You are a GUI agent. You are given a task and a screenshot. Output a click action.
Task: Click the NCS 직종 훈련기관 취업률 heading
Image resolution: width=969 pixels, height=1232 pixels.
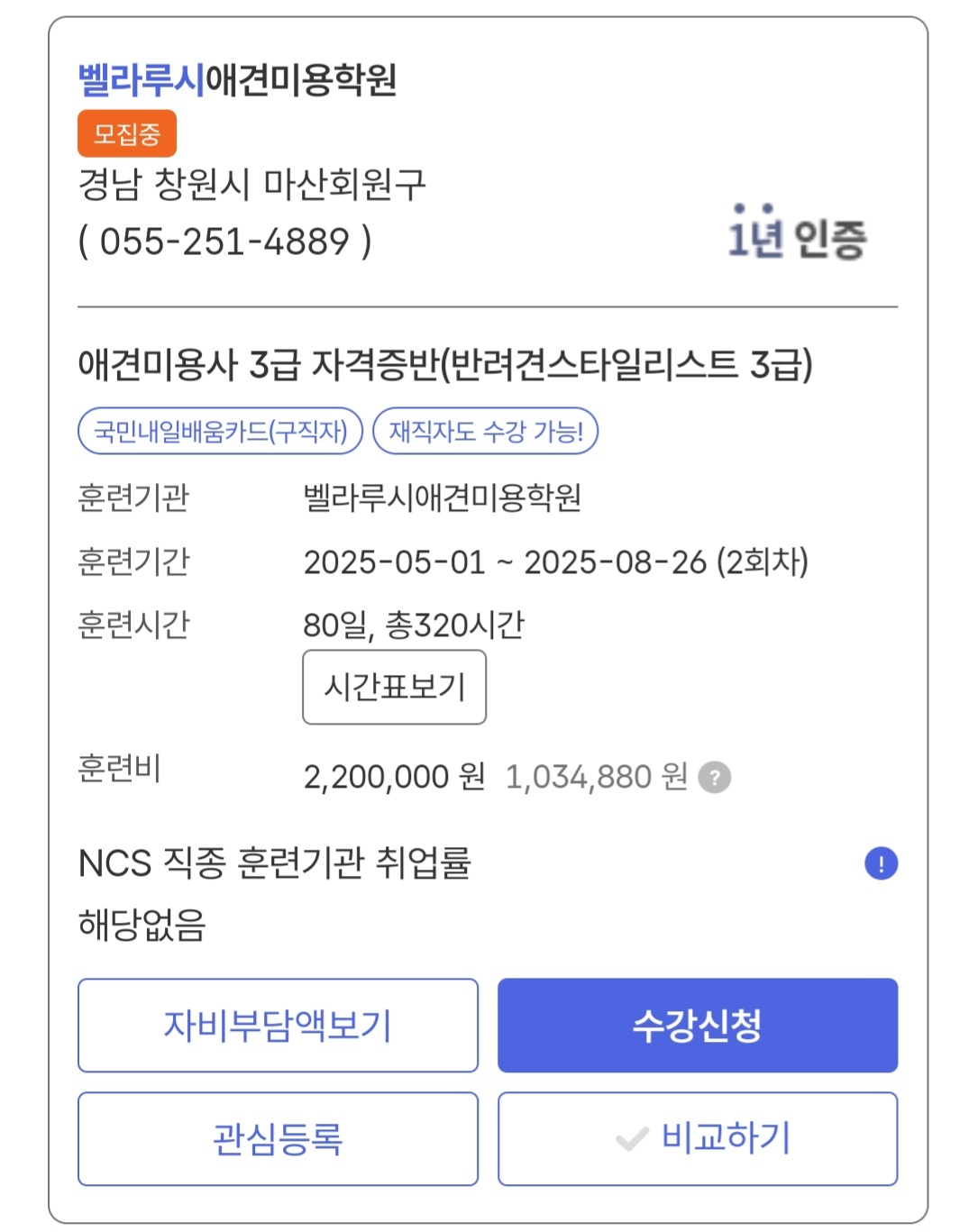(275, 862)
